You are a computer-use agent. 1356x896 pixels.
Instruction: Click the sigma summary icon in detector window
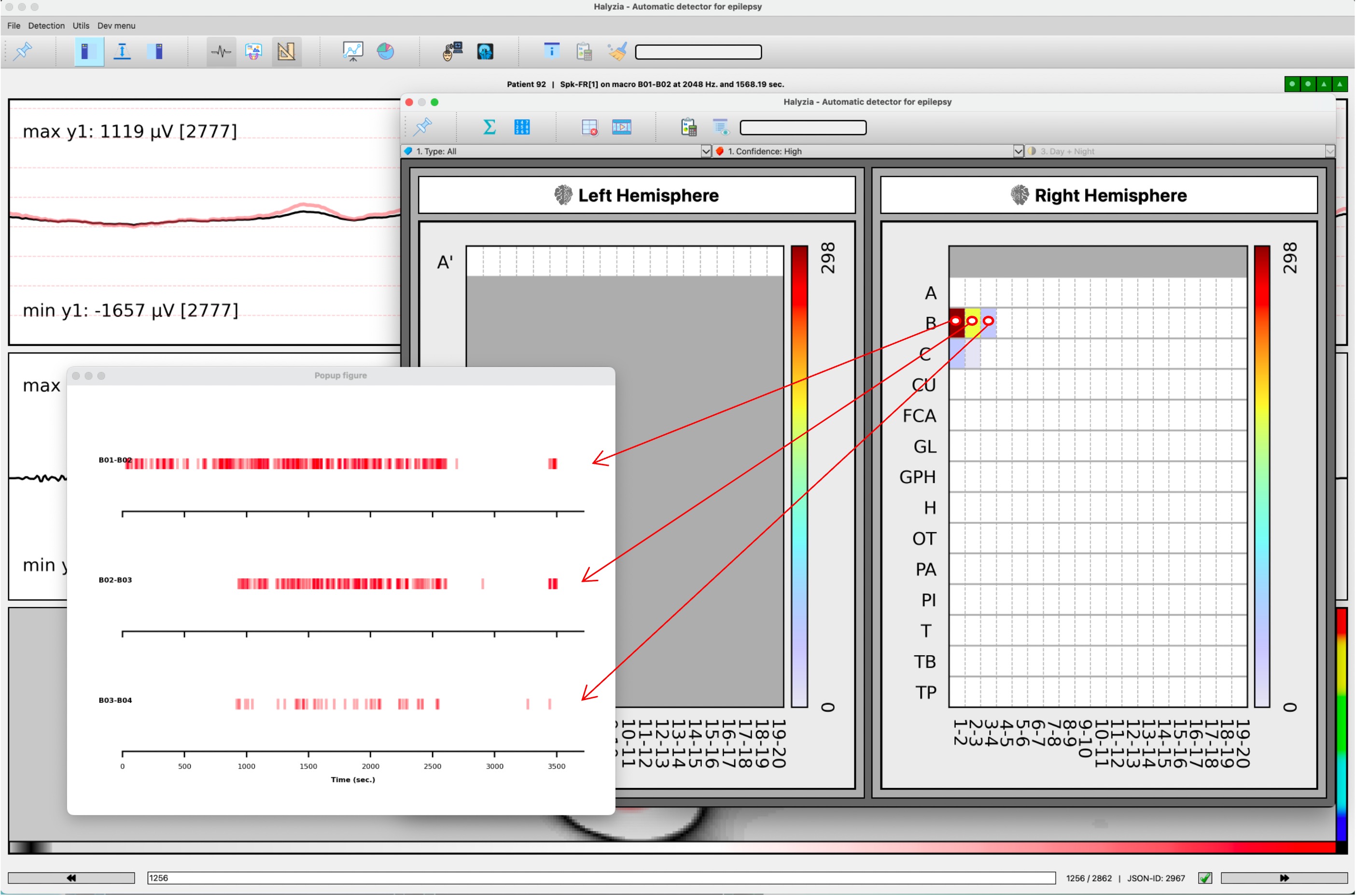tap(489, 127)
